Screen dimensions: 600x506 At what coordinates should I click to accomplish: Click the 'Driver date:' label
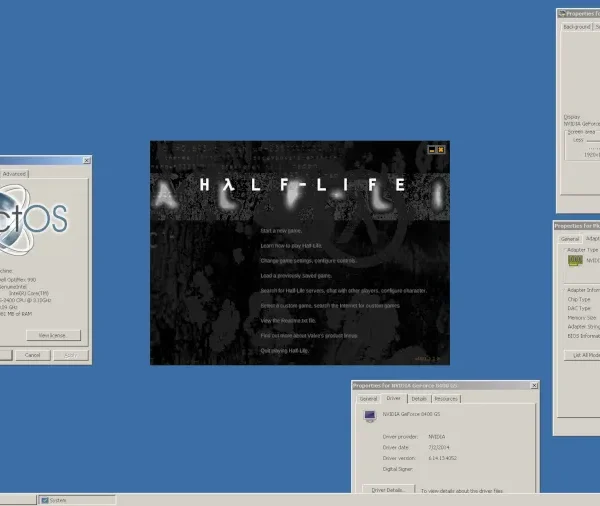(x=396, y=447)
